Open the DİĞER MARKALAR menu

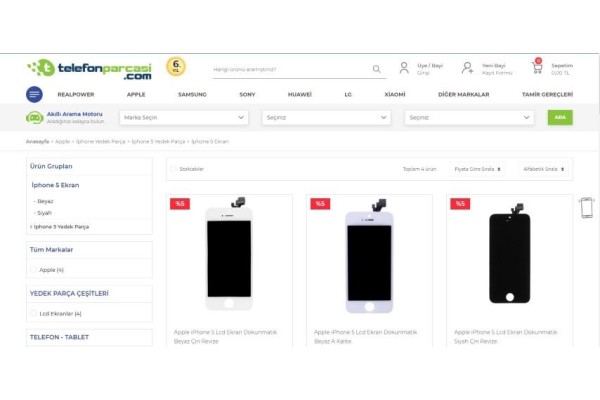point(463,95)
